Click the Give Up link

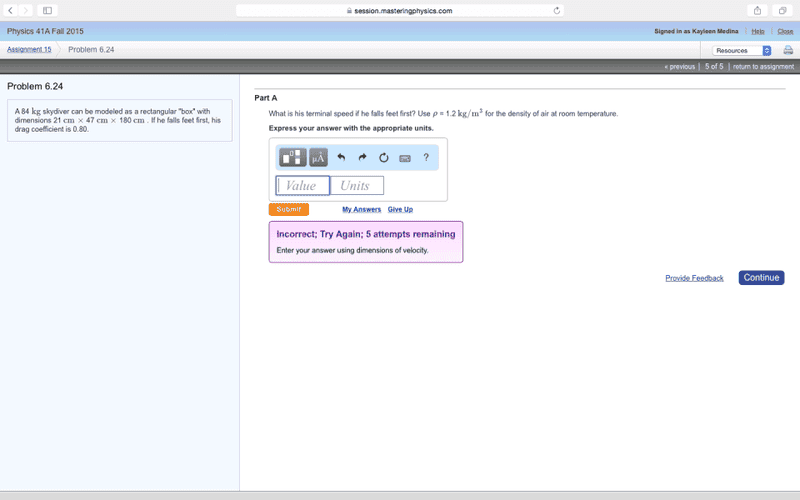(400, 209)
